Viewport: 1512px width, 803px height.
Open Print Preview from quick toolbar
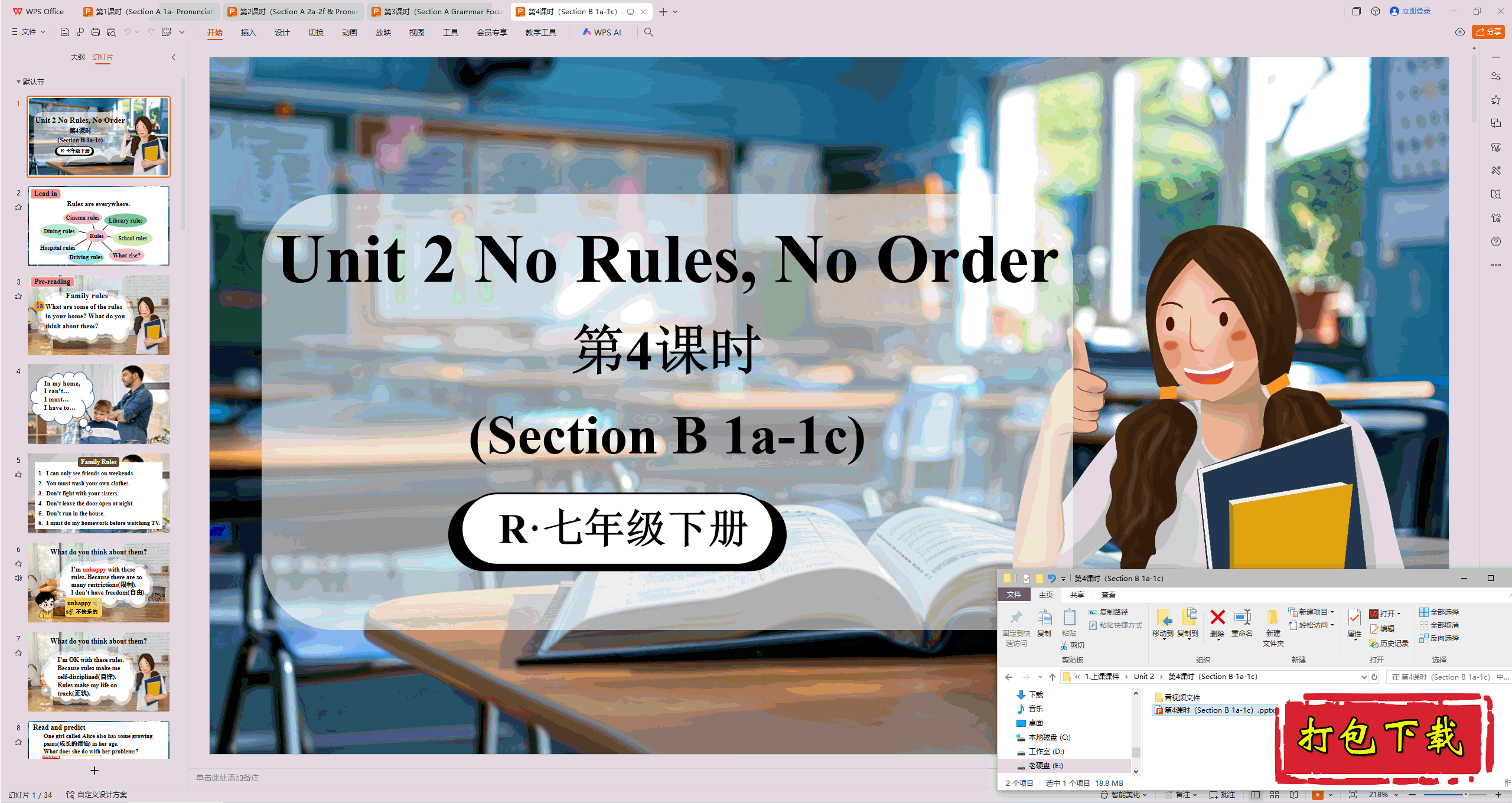click(111, 32)
